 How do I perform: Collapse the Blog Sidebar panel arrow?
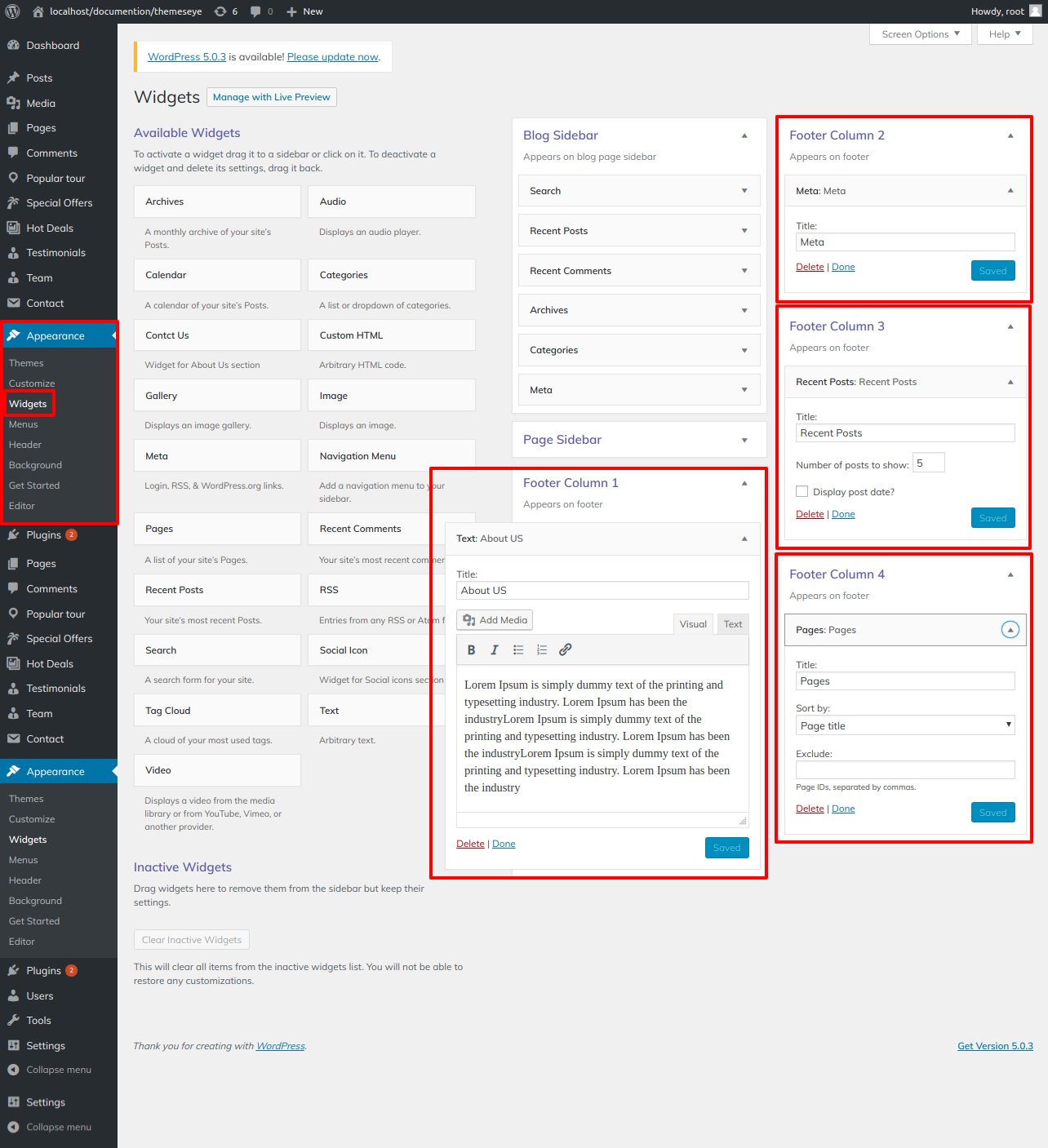point(744,135)
